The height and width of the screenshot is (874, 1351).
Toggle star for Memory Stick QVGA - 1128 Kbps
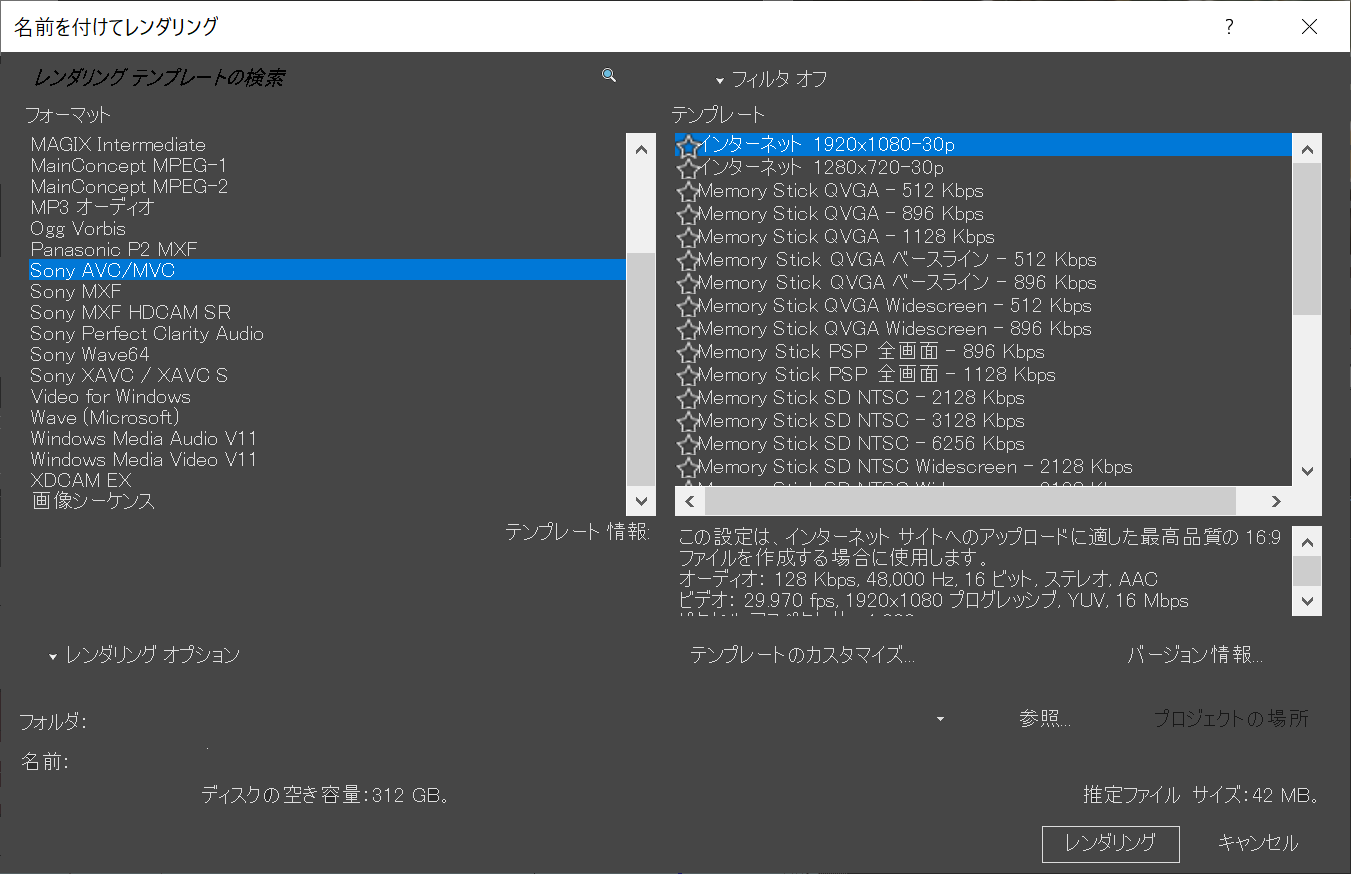click(x=687, y=238)
